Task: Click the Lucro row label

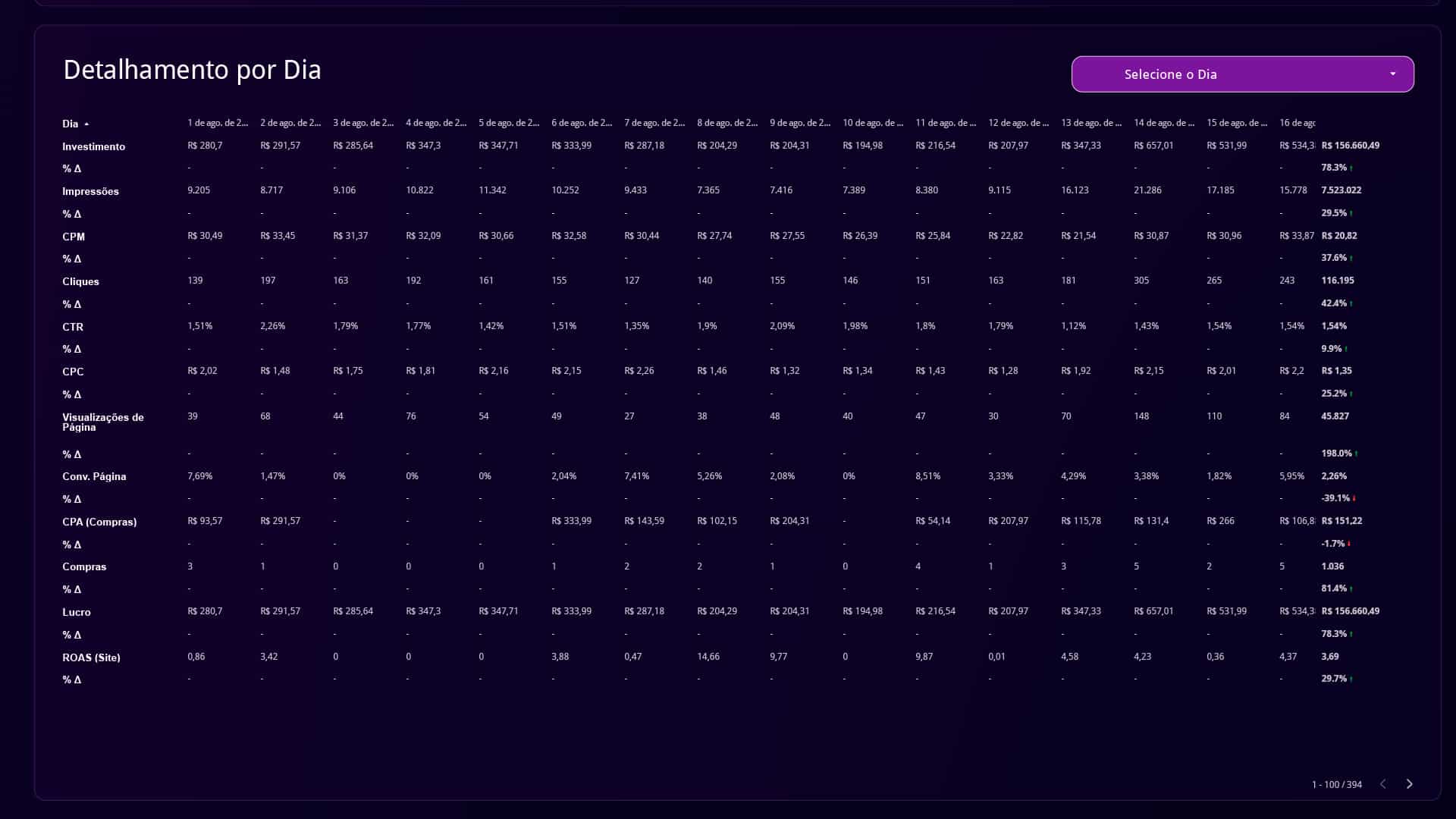Action: 76,612
